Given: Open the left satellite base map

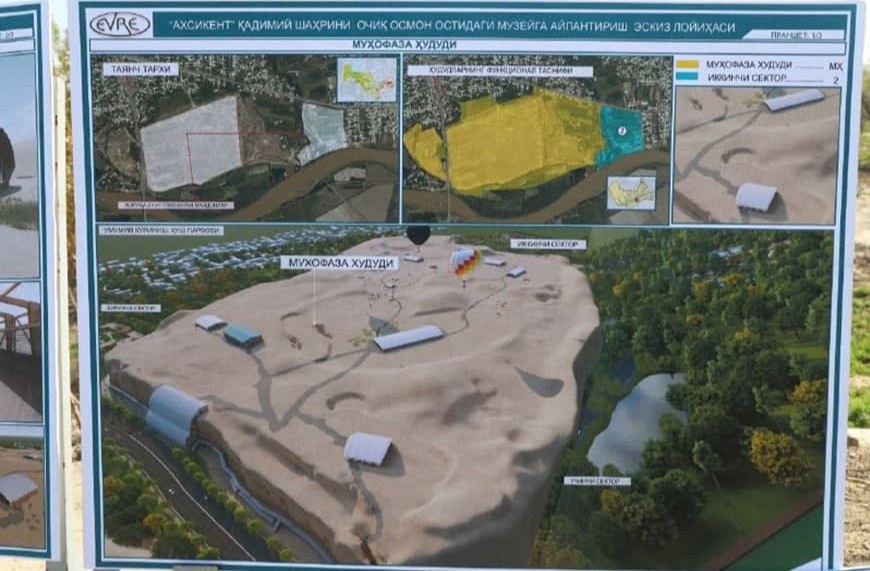Looking at the screenshot, I should (x=245, y=140).
